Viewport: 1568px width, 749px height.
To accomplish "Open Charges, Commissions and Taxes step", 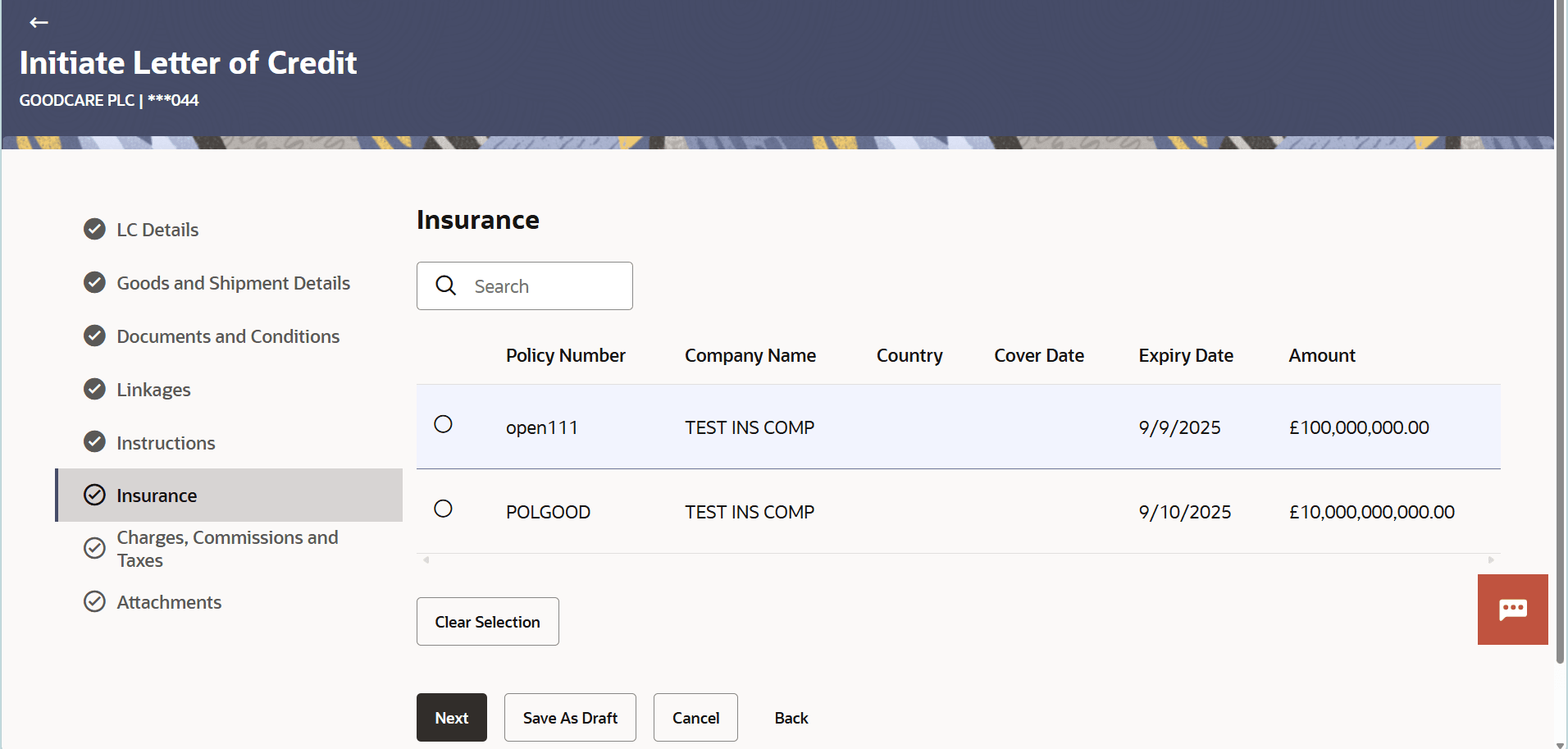I will (x=227, y=549).
